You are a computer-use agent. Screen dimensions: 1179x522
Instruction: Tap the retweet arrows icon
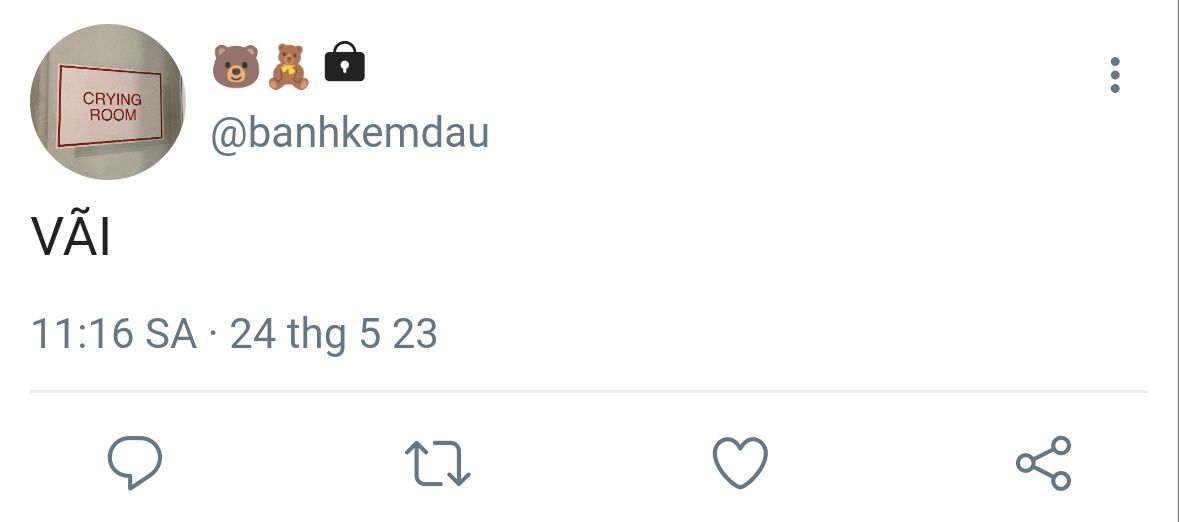(438, 463)
